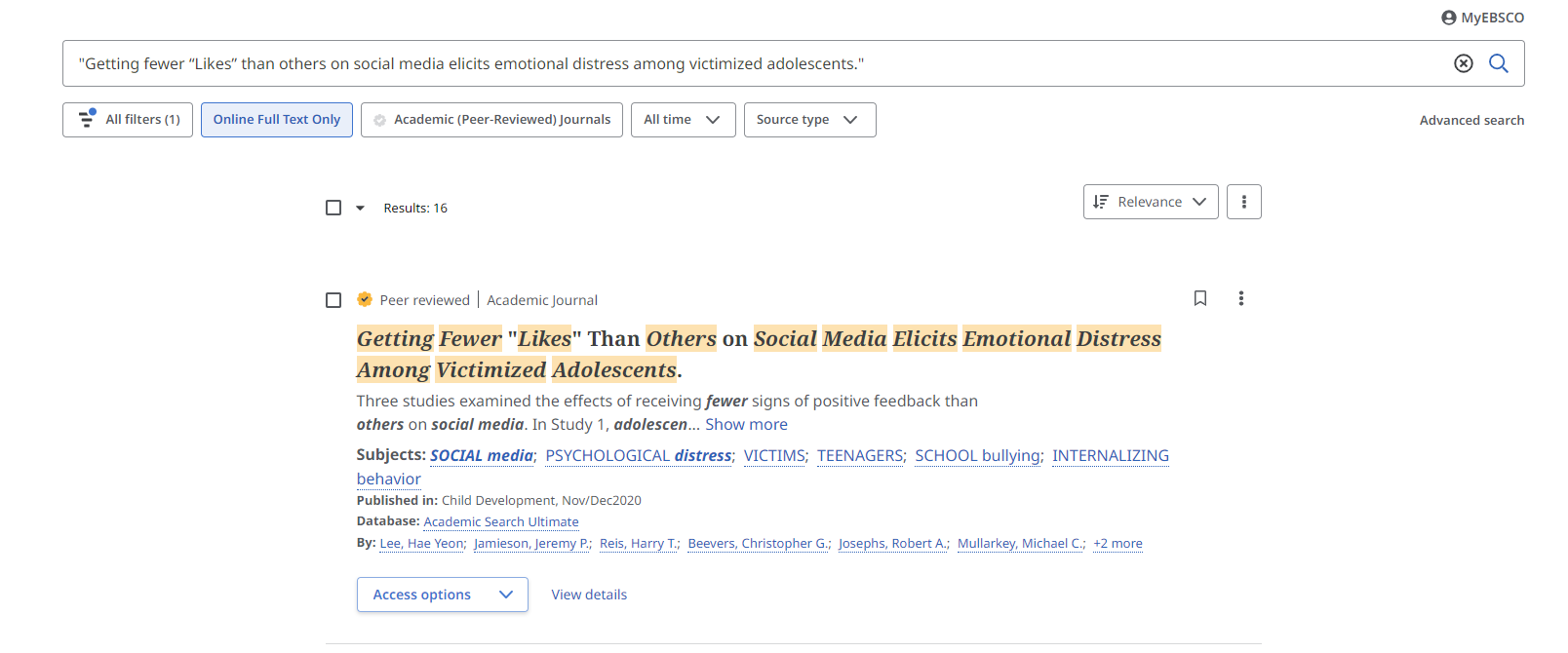This screenshot has width=1568, height=653.
Task: Open author Reis, Harry T.
Action: coord(638,543)
